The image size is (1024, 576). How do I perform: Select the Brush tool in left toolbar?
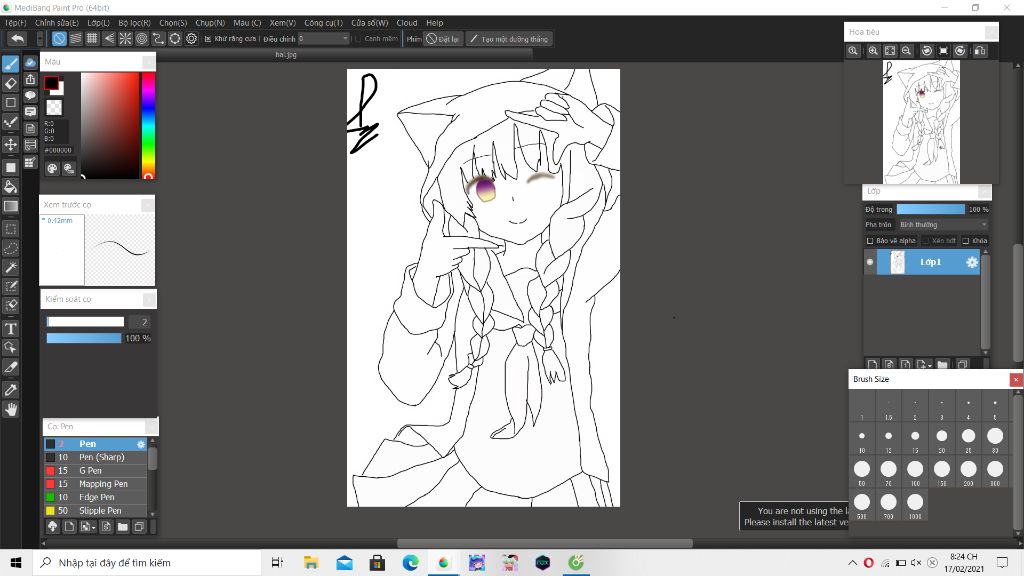pyautogui.click(x=10, y=63)
